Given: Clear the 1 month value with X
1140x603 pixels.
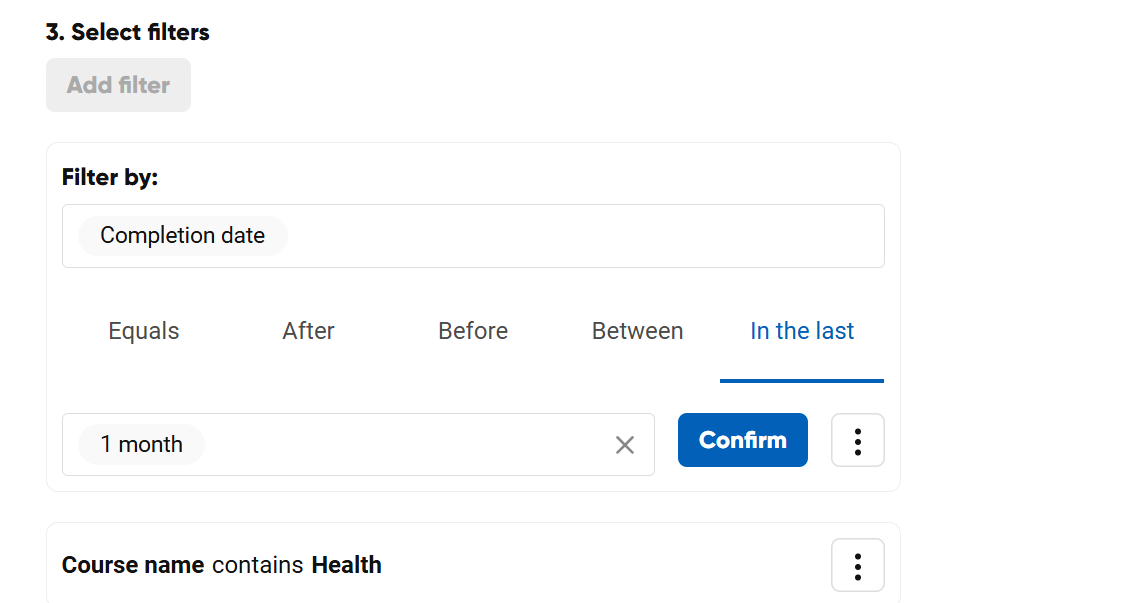Looking at the screenshot, I should [x=625, y=445].
